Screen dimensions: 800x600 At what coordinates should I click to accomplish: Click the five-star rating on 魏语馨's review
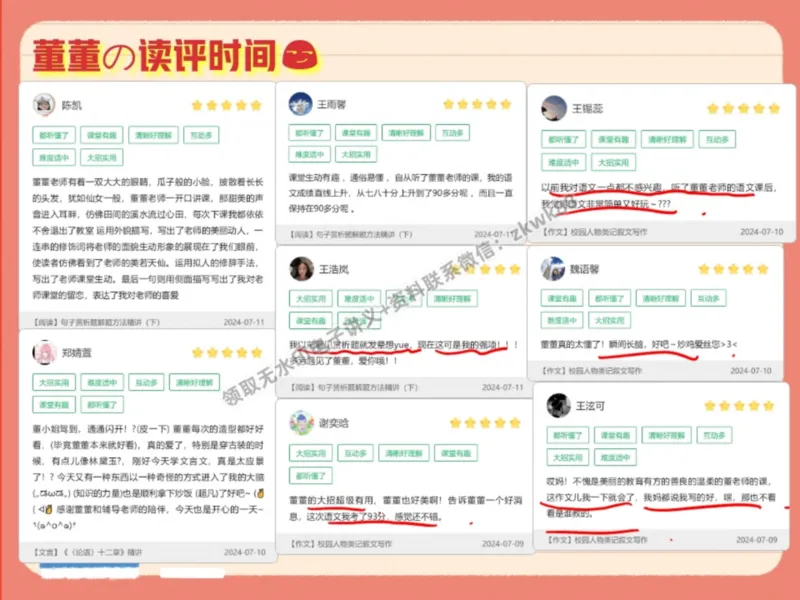tap(733, 269)
